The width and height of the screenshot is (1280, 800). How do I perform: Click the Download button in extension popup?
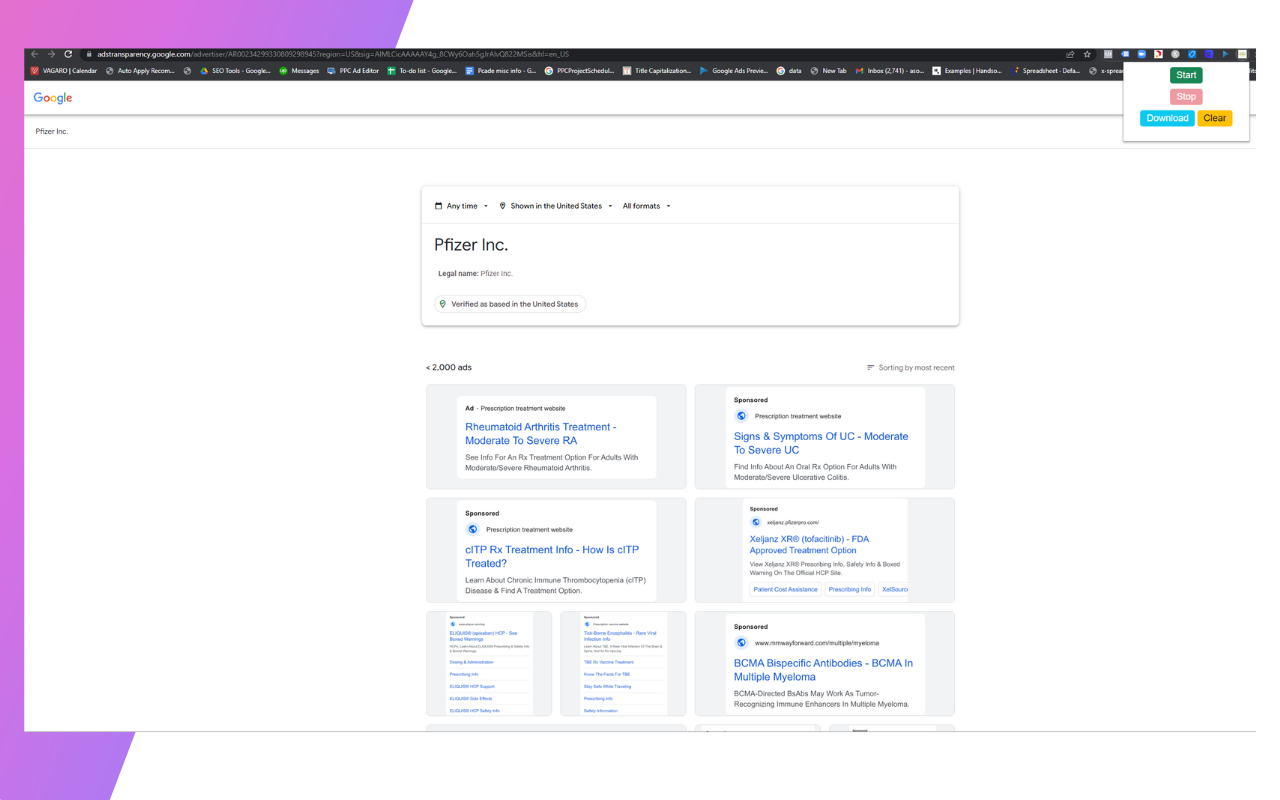[x=1167, y=118]
